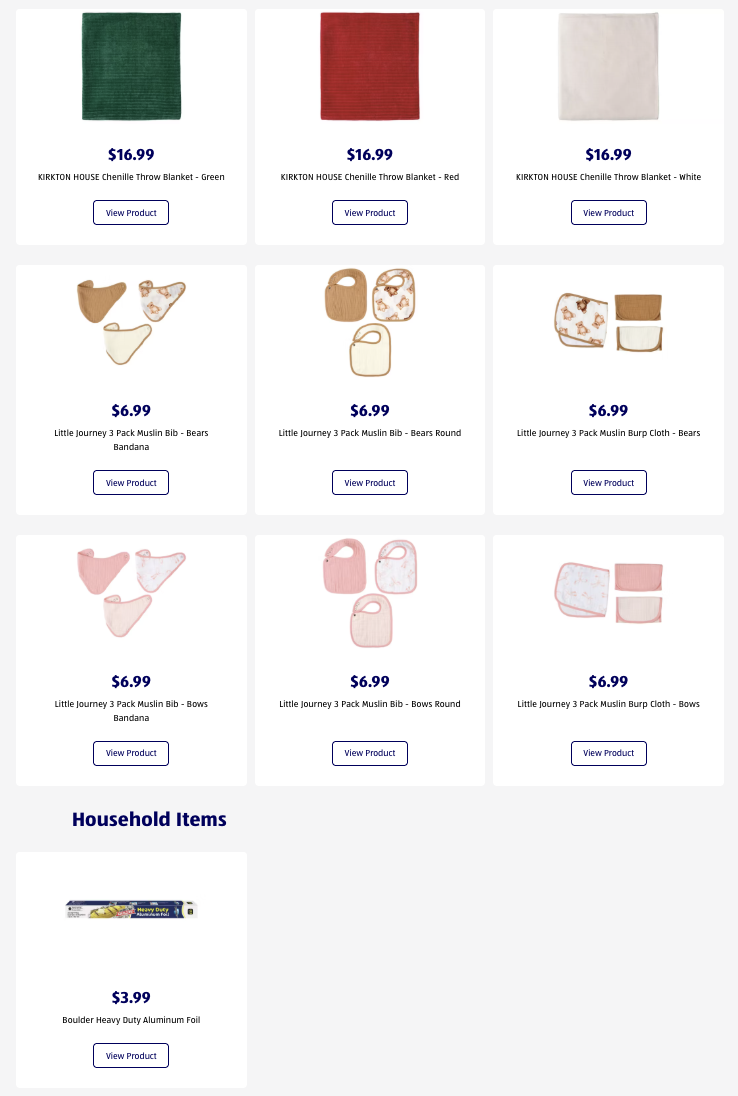Click the Bows Round bib product title
The width and height of the screenshot is (738, 1096).
point(370,704)
